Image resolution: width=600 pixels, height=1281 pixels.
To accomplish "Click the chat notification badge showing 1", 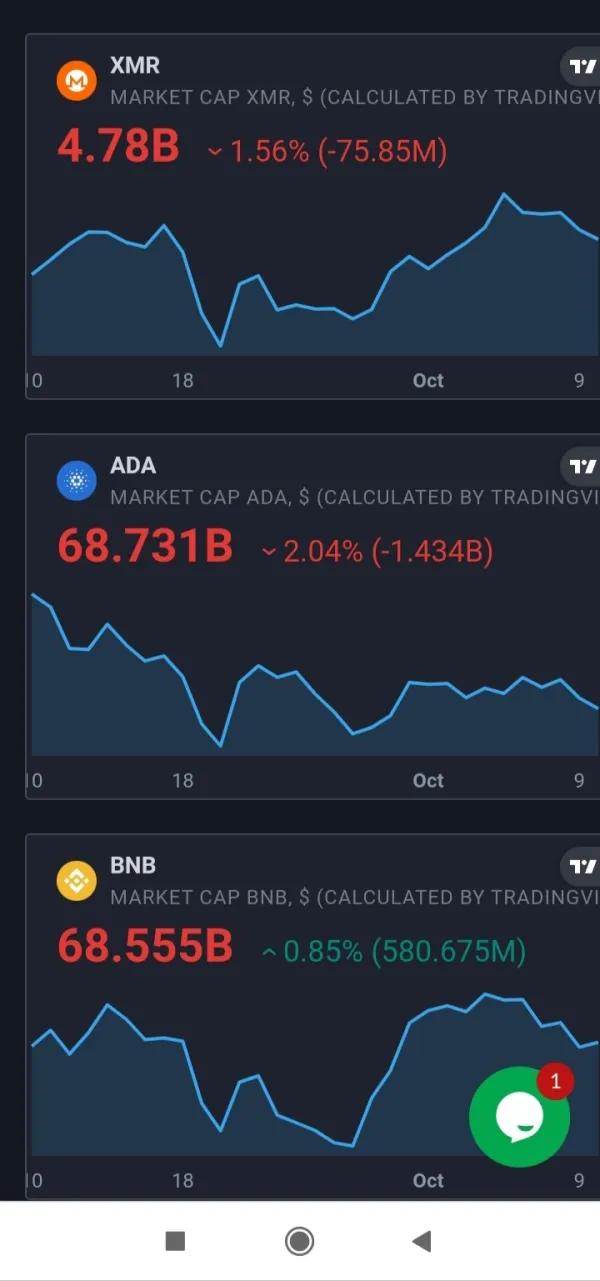I will pyautogui.click(x=555, y=1082).
